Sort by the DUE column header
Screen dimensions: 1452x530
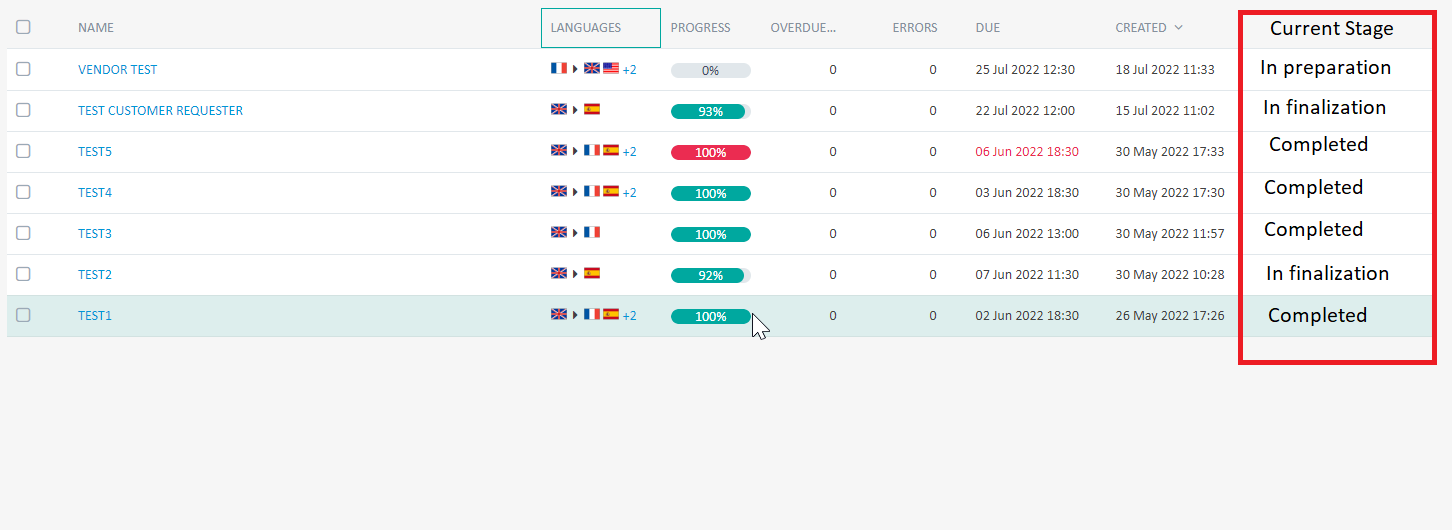coord(988,28)
